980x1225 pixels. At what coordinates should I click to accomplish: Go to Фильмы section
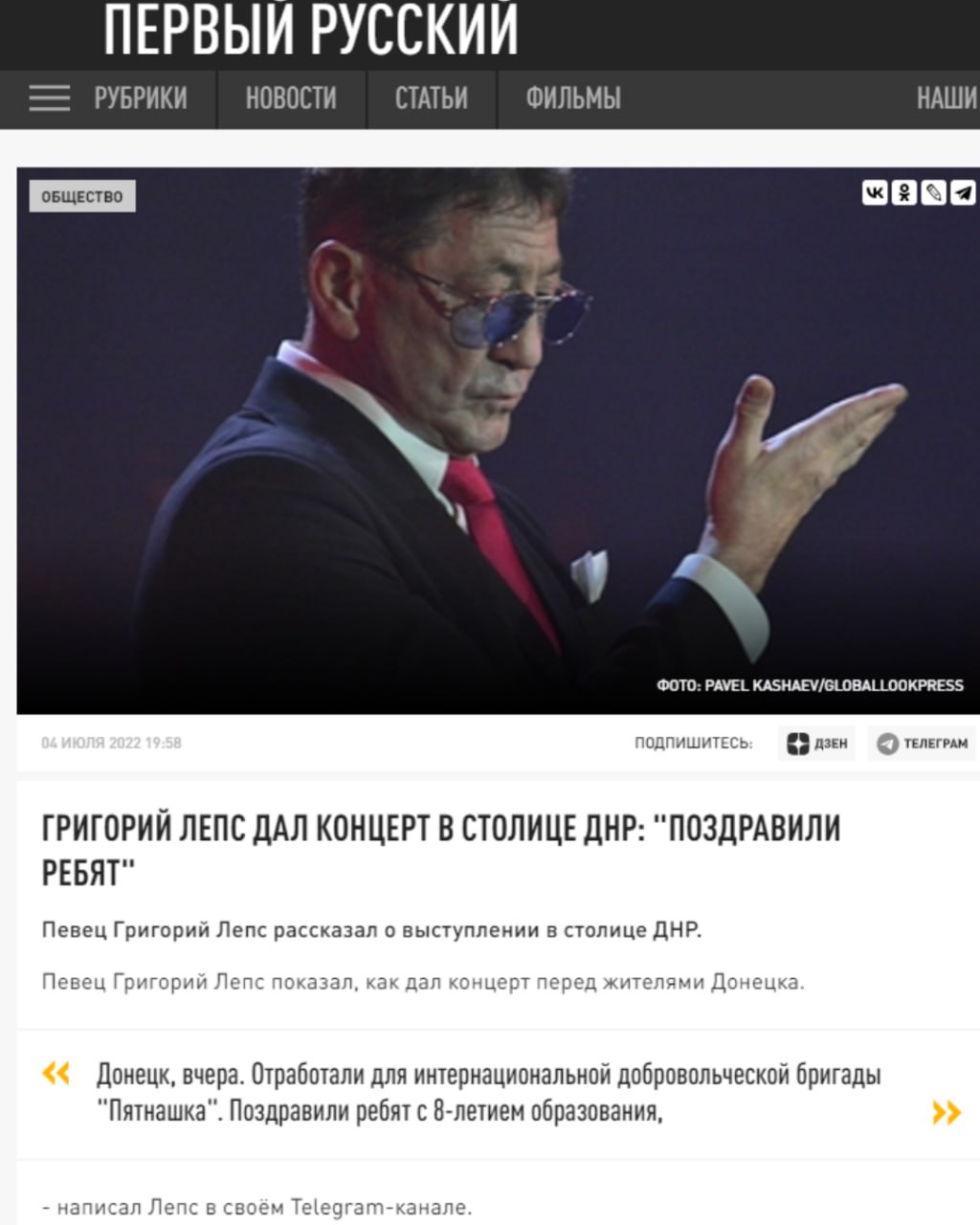tap(573, 98)
